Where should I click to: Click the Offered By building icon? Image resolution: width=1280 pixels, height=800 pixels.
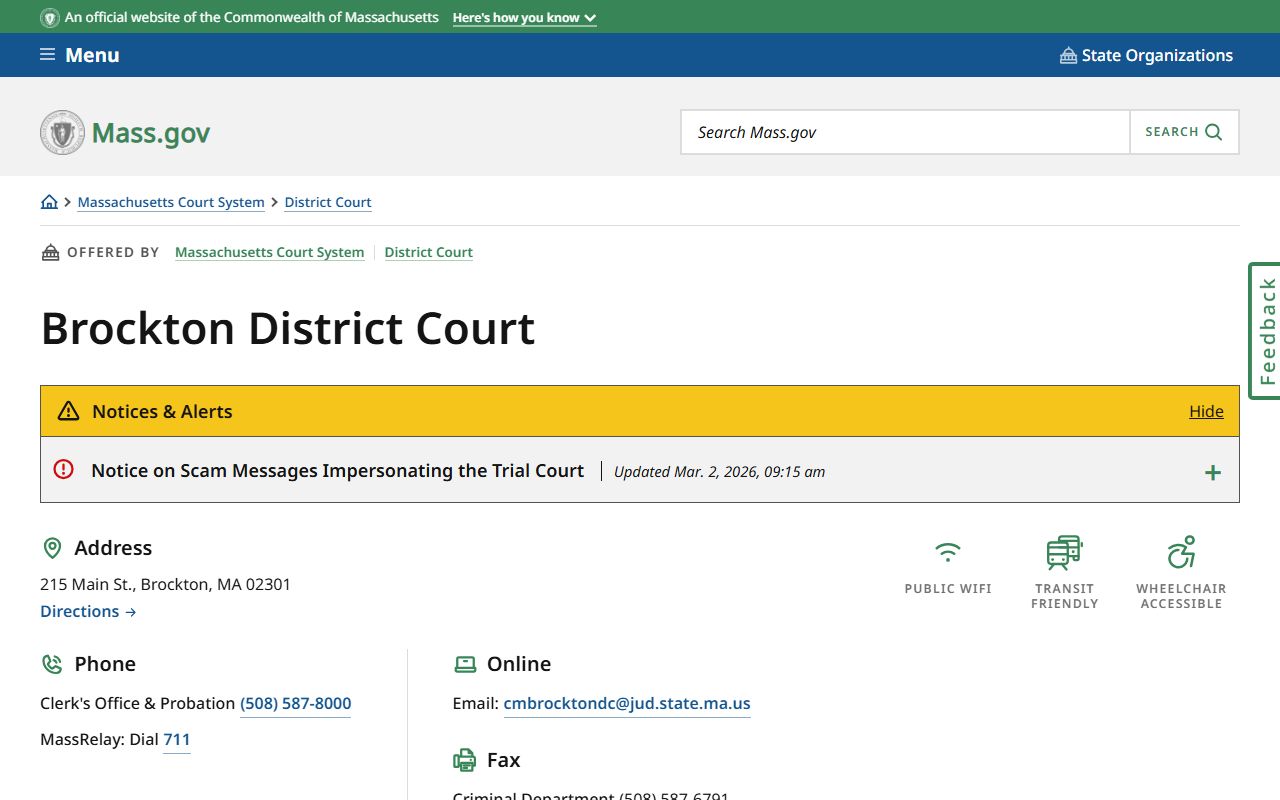[x=50, y=252]
